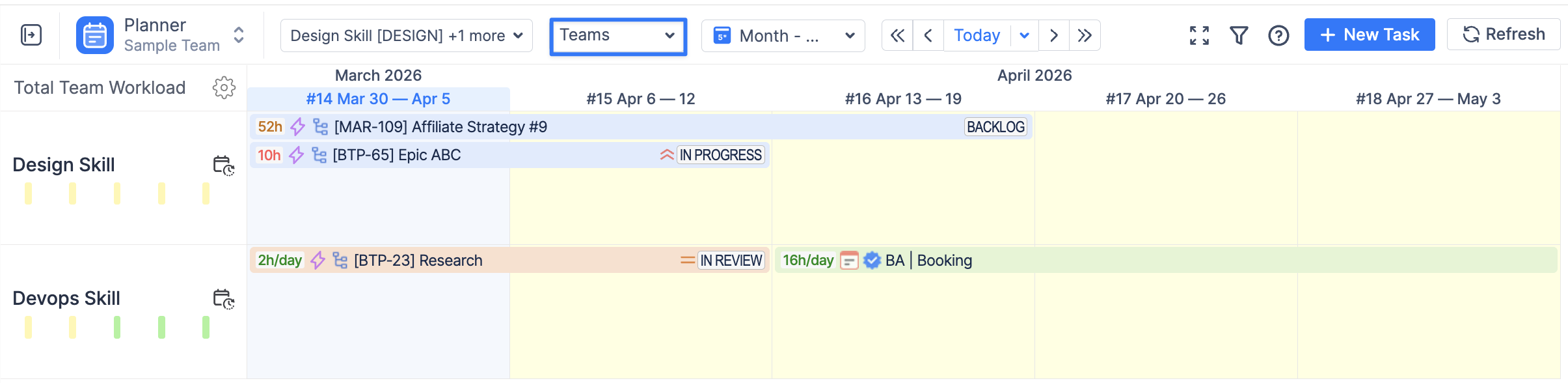Click Design Skill calendar schedule icon
Screen dimensions: 1568x383
tap(224, 165)
